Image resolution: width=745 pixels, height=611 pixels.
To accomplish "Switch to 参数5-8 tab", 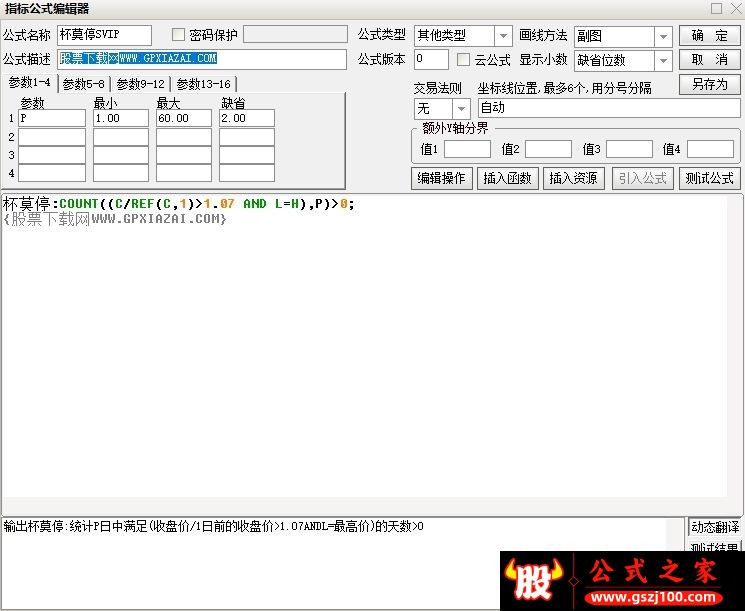I will tap(84, 84).
